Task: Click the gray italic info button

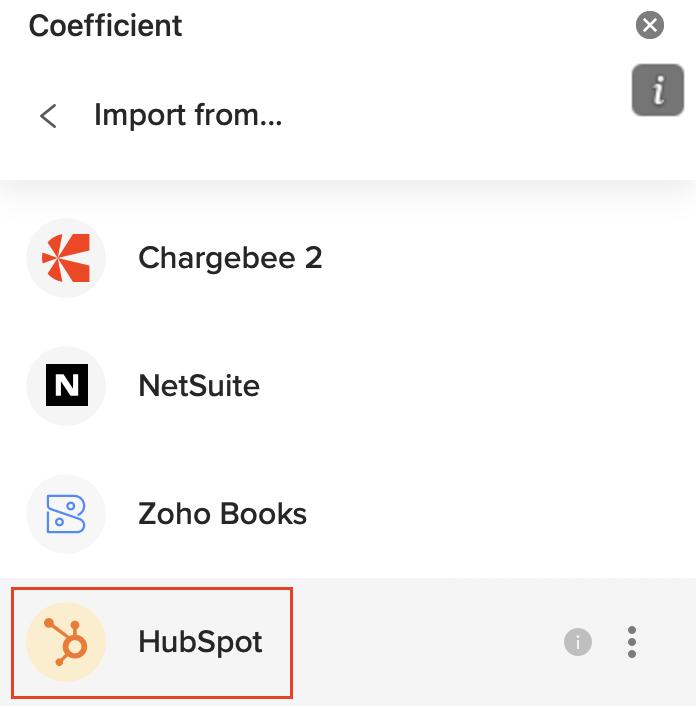Action: pos(657,91)
